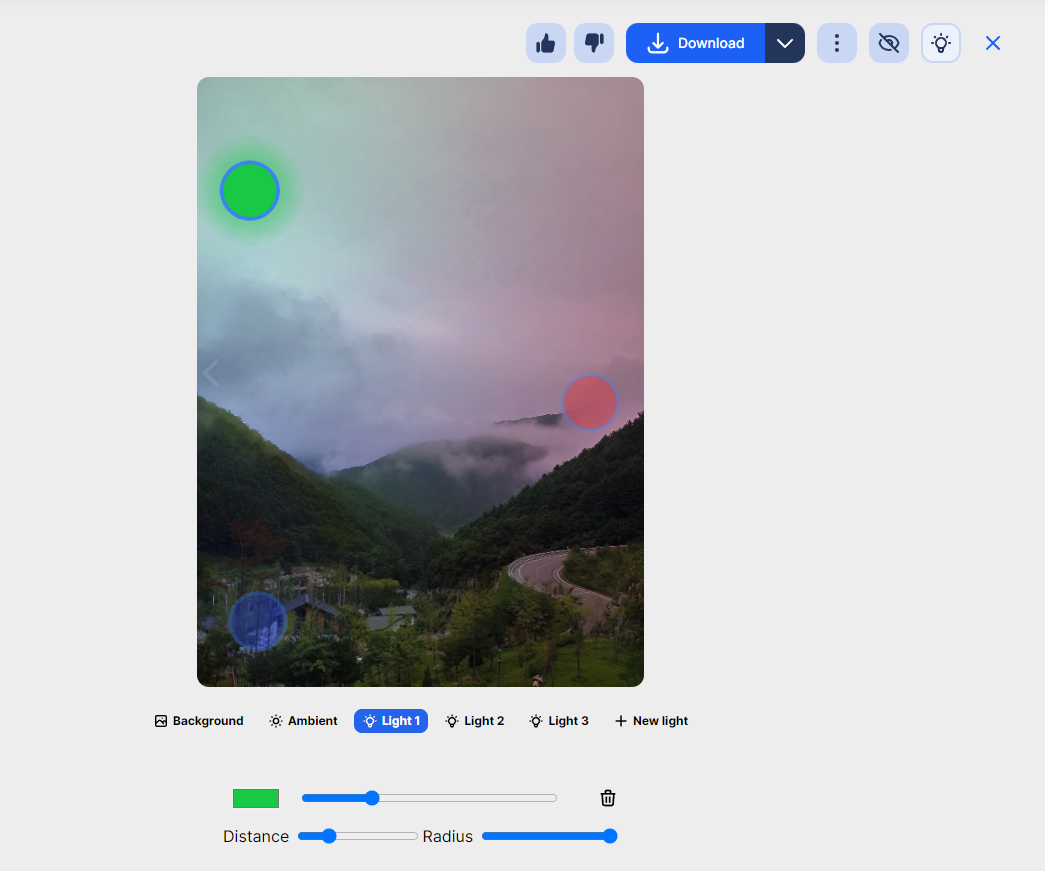This screenshot has width=1048, height=871.
Task: Switch to the Light 2 tab
Action: click(475, 721)
